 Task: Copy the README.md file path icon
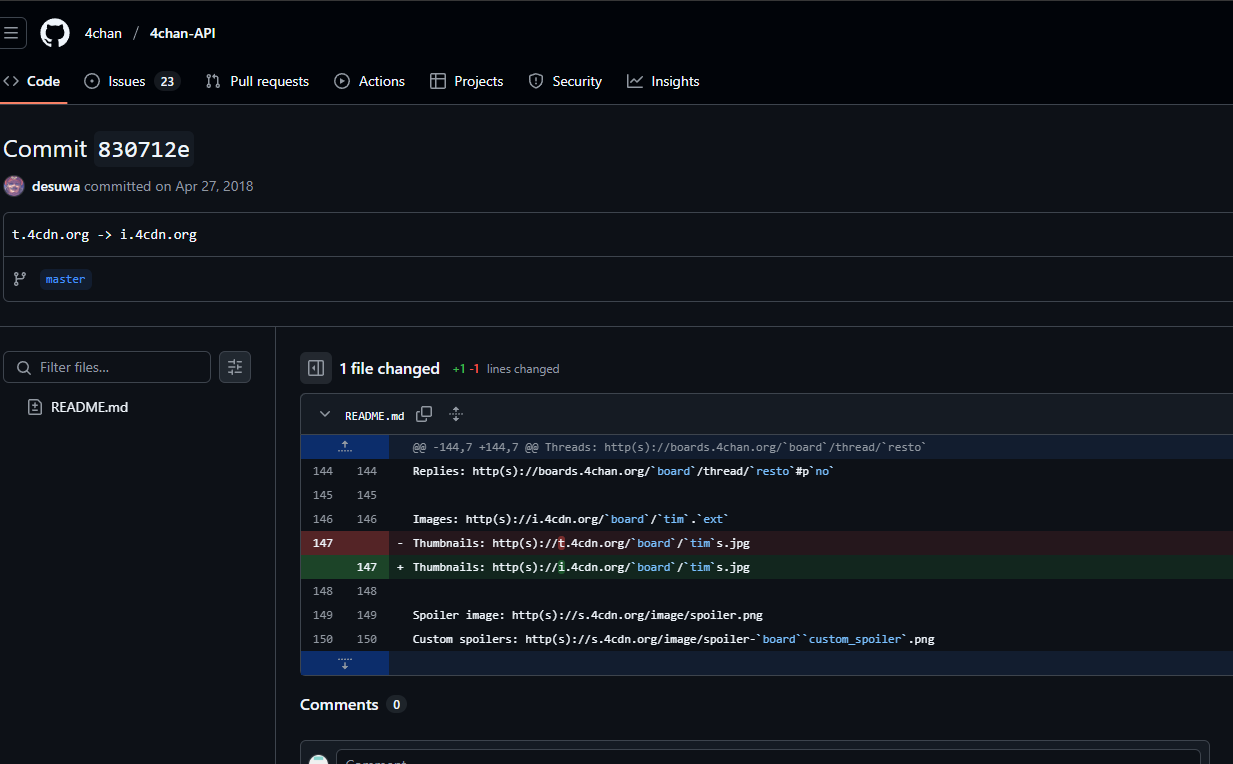click(x=424, y=414)
